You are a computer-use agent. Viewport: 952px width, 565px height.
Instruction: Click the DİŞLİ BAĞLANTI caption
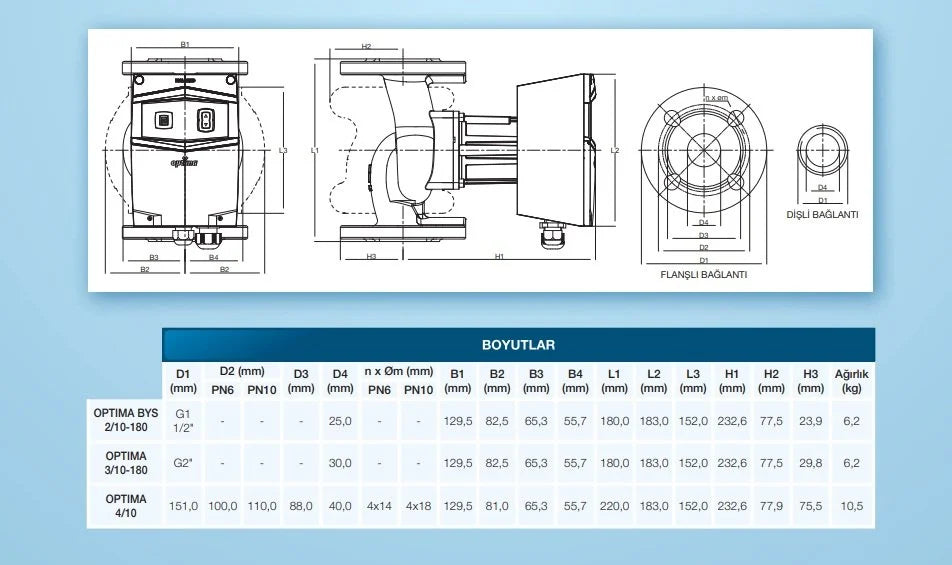click(822, 214)
